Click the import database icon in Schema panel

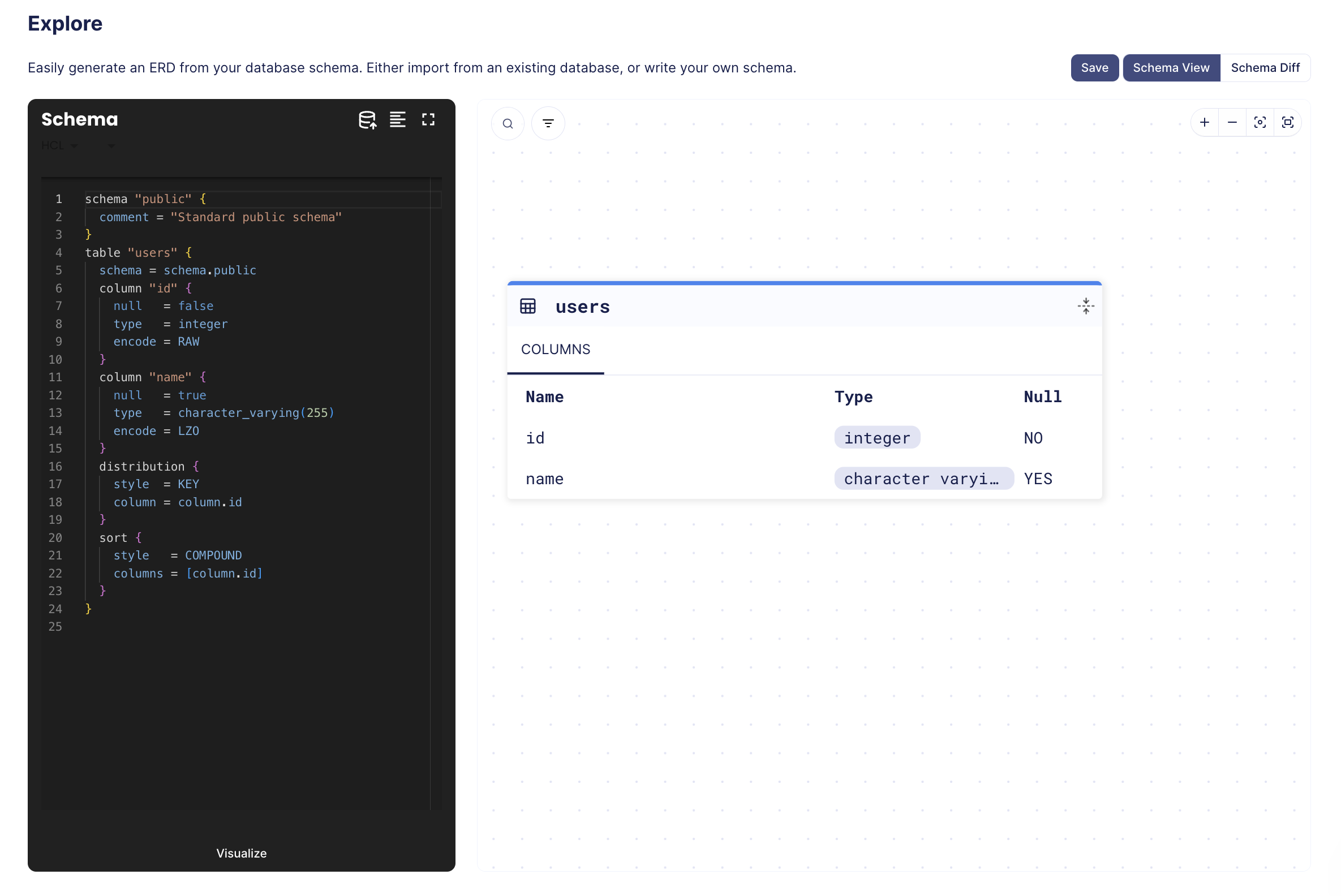click(x=367, y=120)
